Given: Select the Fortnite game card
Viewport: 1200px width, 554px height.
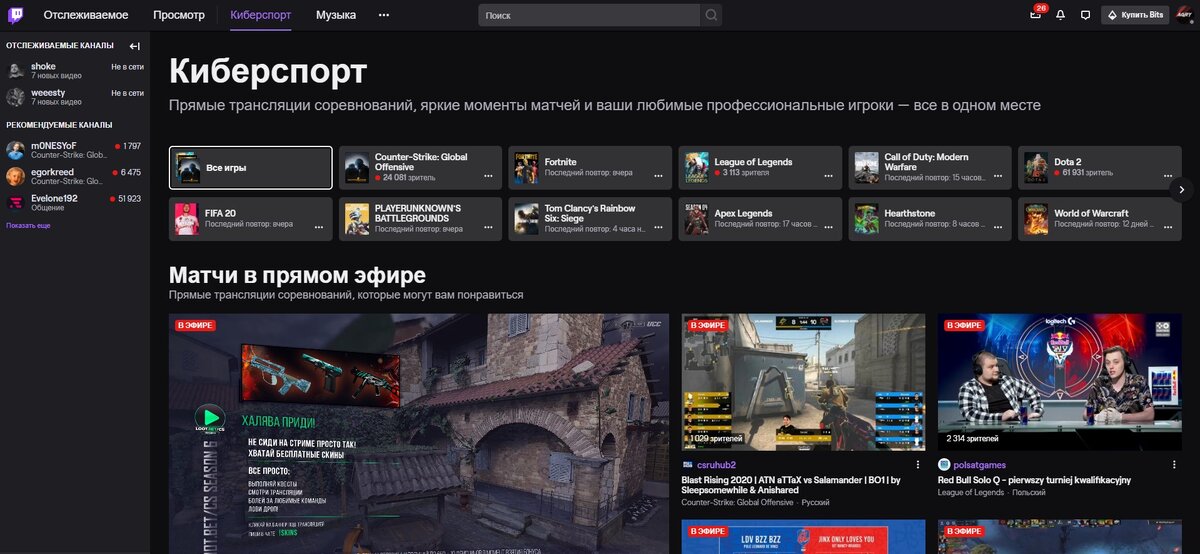Looking at the screenshot, I should point(590,167).
